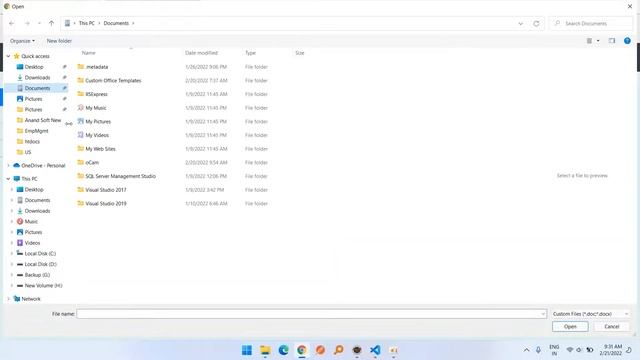The width and height of the screenshot is (640, 360).
Task: Select the My Videos folder icon
Action: [x=80, y=135]
